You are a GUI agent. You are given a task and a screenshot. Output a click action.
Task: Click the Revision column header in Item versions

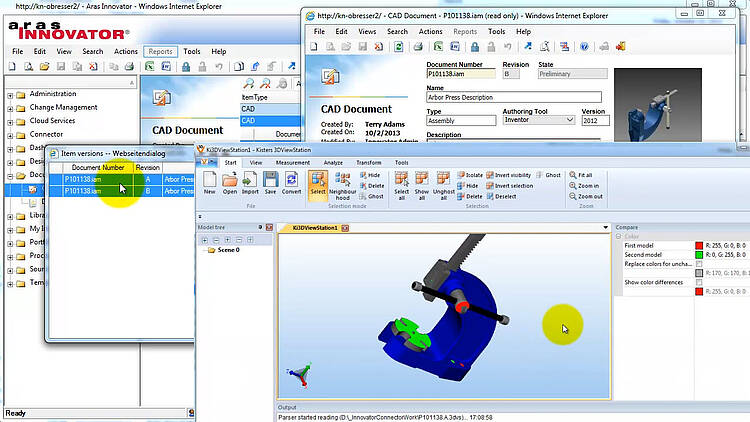coord(147,167)
